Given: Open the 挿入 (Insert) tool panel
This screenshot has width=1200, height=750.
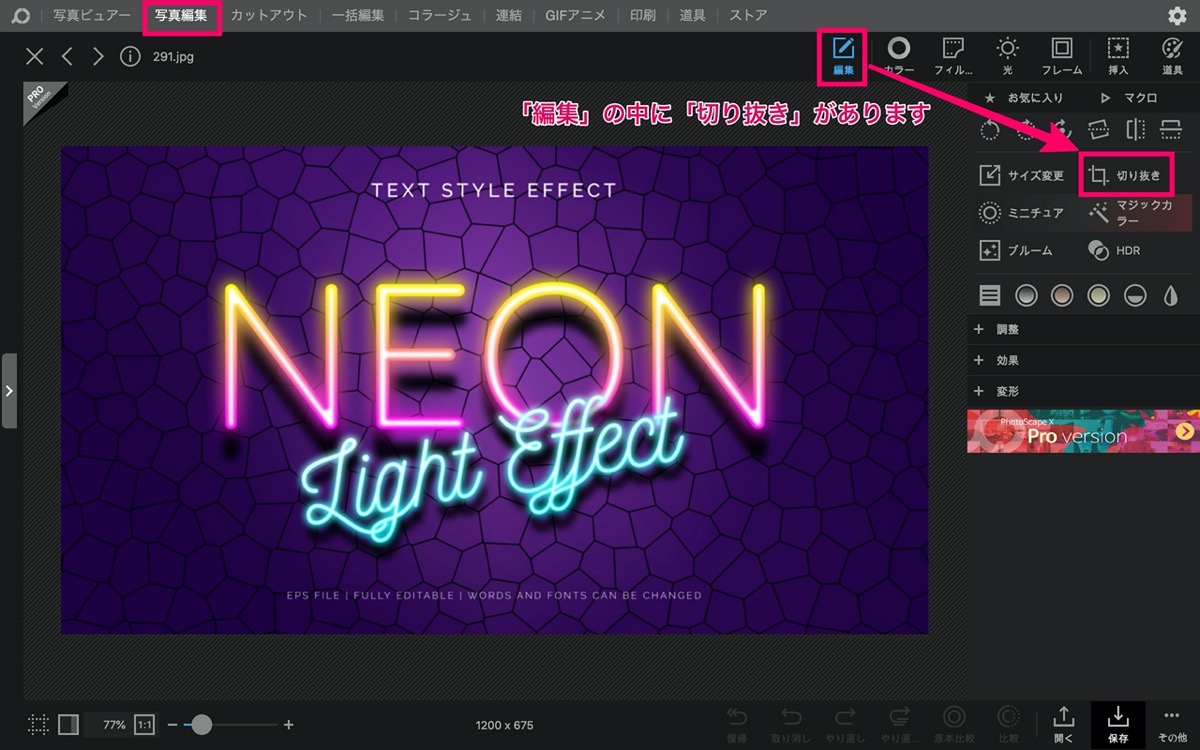Looking at the screenshot, I should (x=1118, y=55).
